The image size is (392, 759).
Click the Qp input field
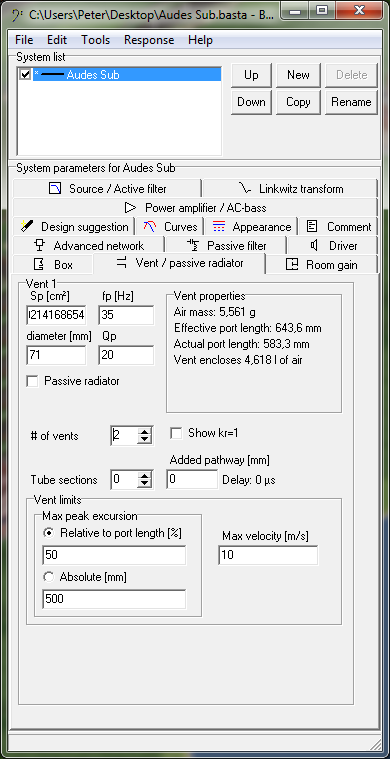point(126,355)
